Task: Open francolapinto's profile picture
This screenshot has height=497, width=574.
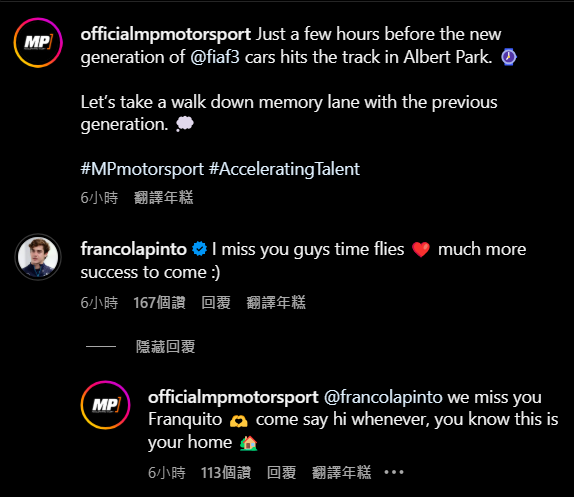Action: (38, 257)
